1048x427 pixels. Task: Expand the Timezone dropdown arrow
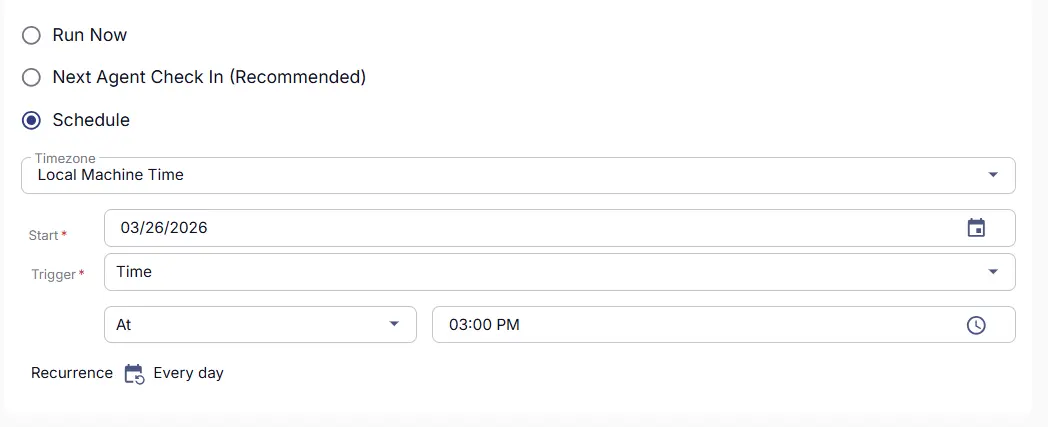pos(992,175)
